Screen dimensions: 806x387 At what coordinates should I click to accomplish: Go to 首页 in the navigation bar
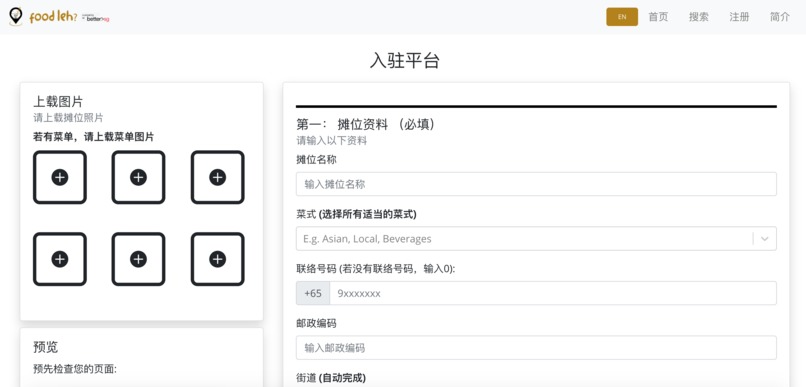coord(658,17)
